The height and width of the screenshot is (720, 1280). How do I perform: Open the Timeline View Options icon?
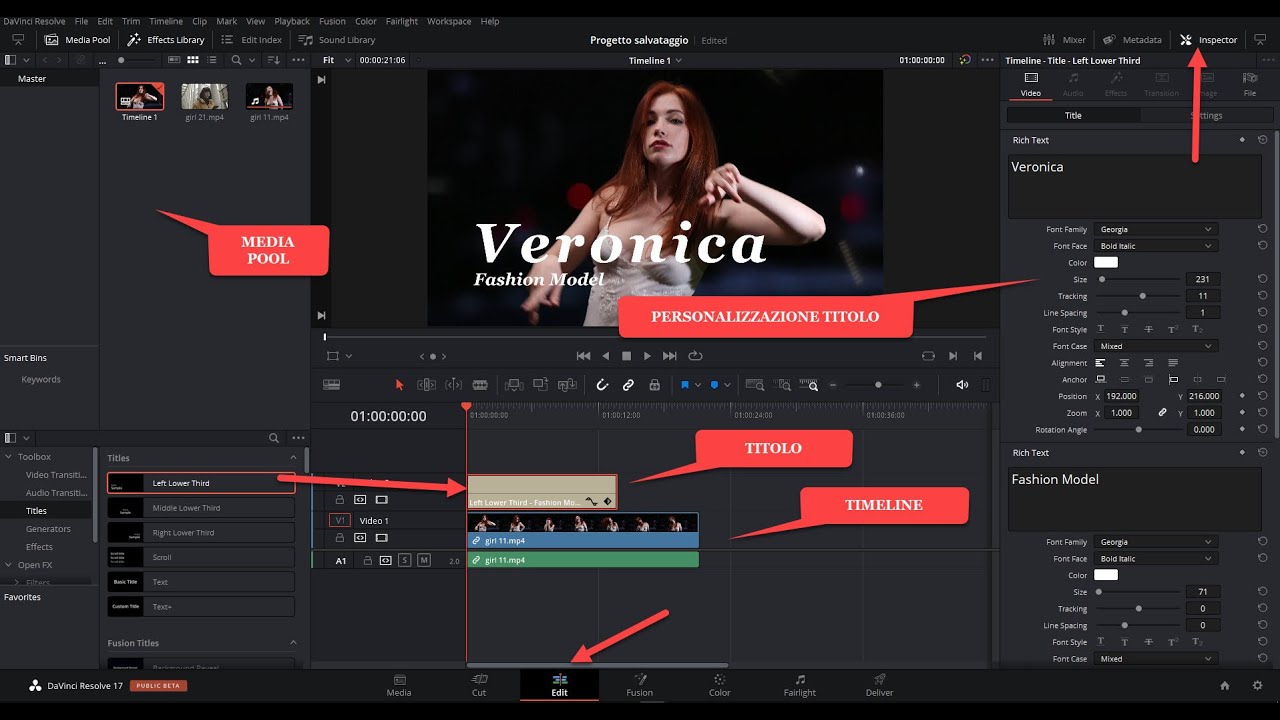[x=332, y=384]
